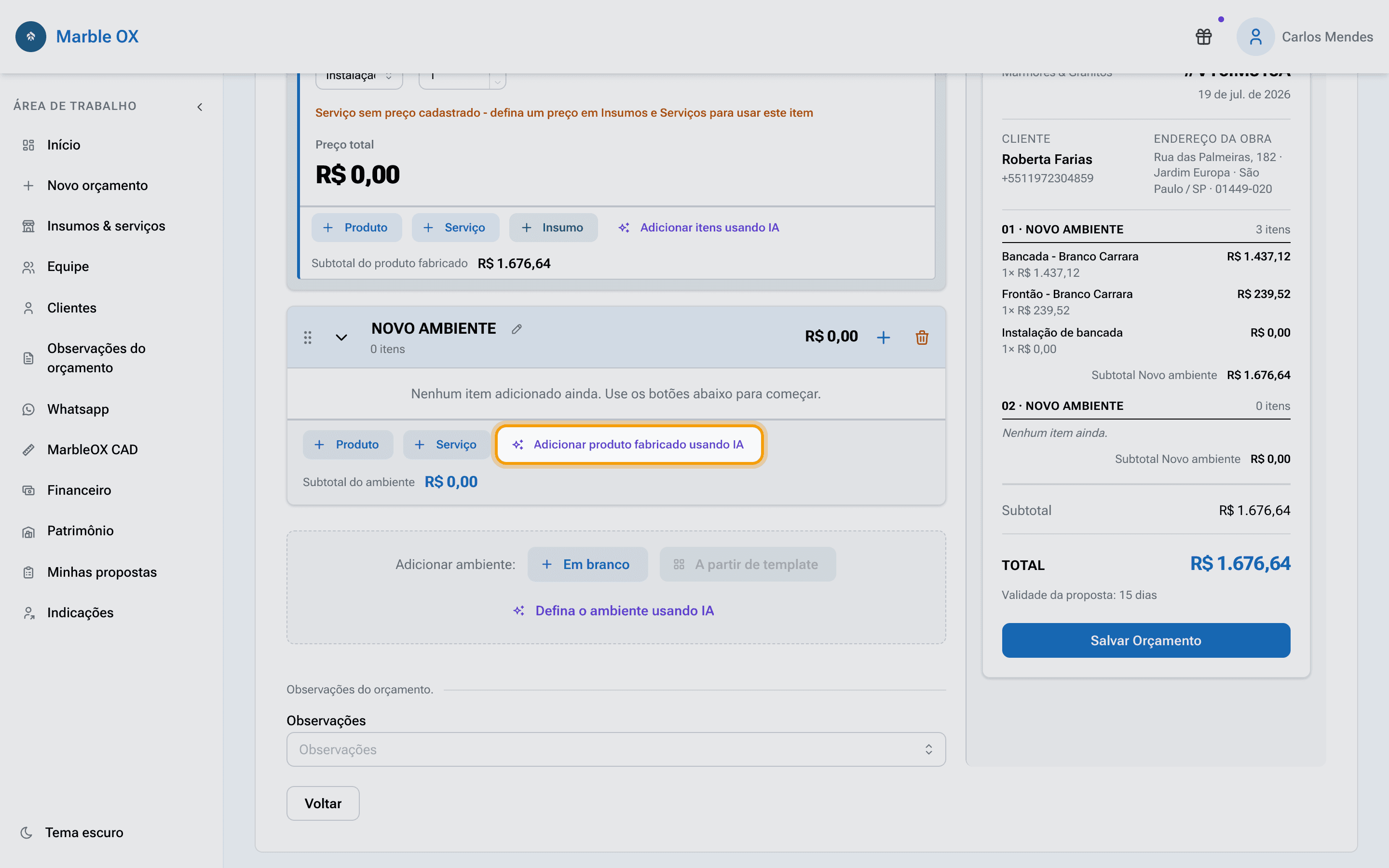Click the Financeiro sidebar icon
The image size is (1389, 868).
pos(28,490)
